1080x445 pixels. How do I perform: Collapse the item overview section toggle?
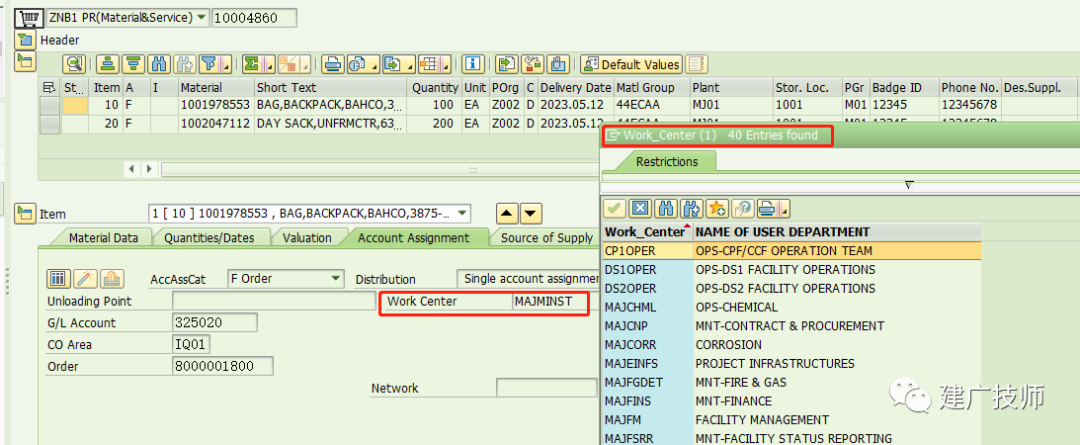pos(25,61)
